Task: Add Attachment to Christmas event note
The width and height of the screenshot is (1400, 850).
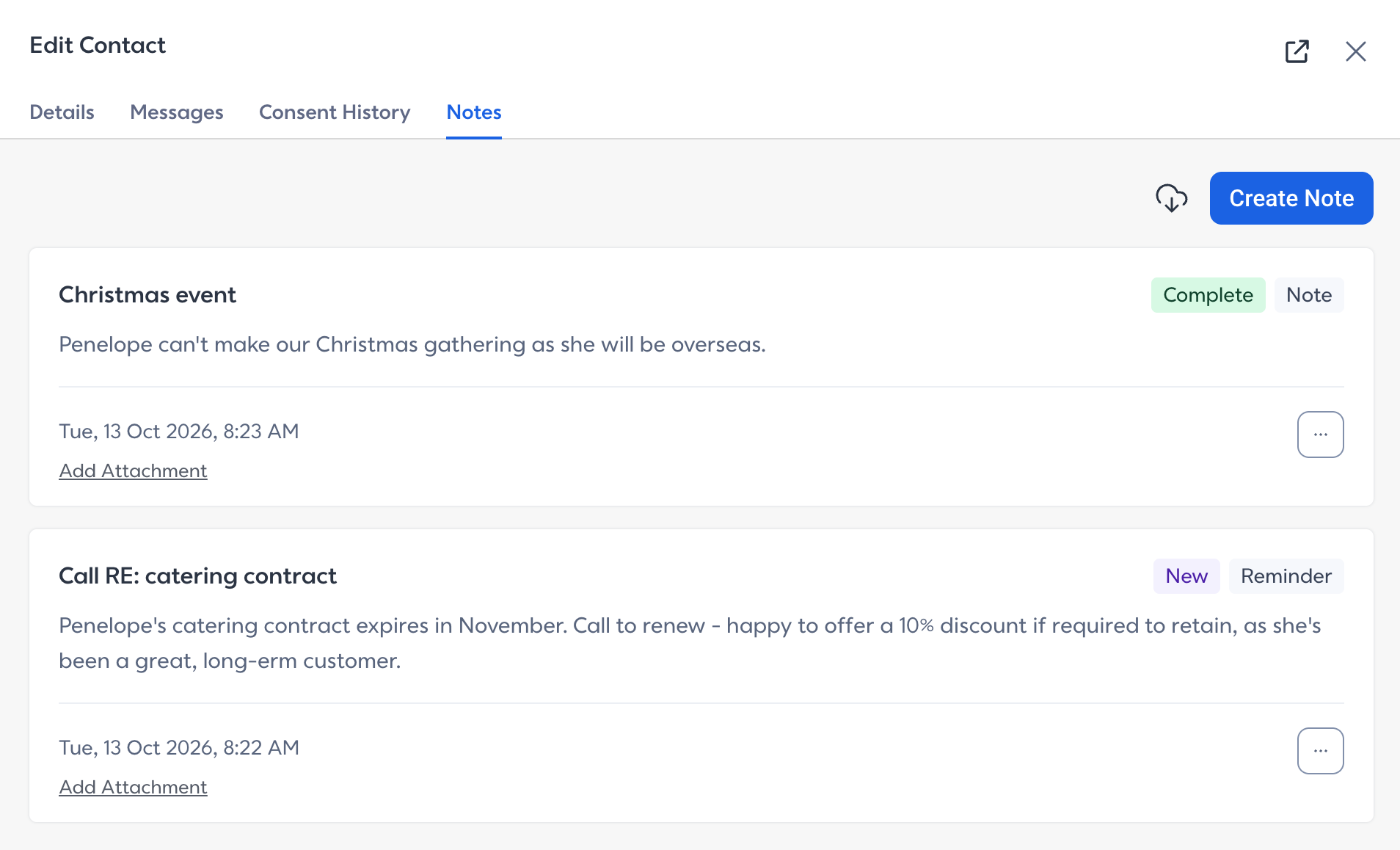Action: [x=133, y=471]
